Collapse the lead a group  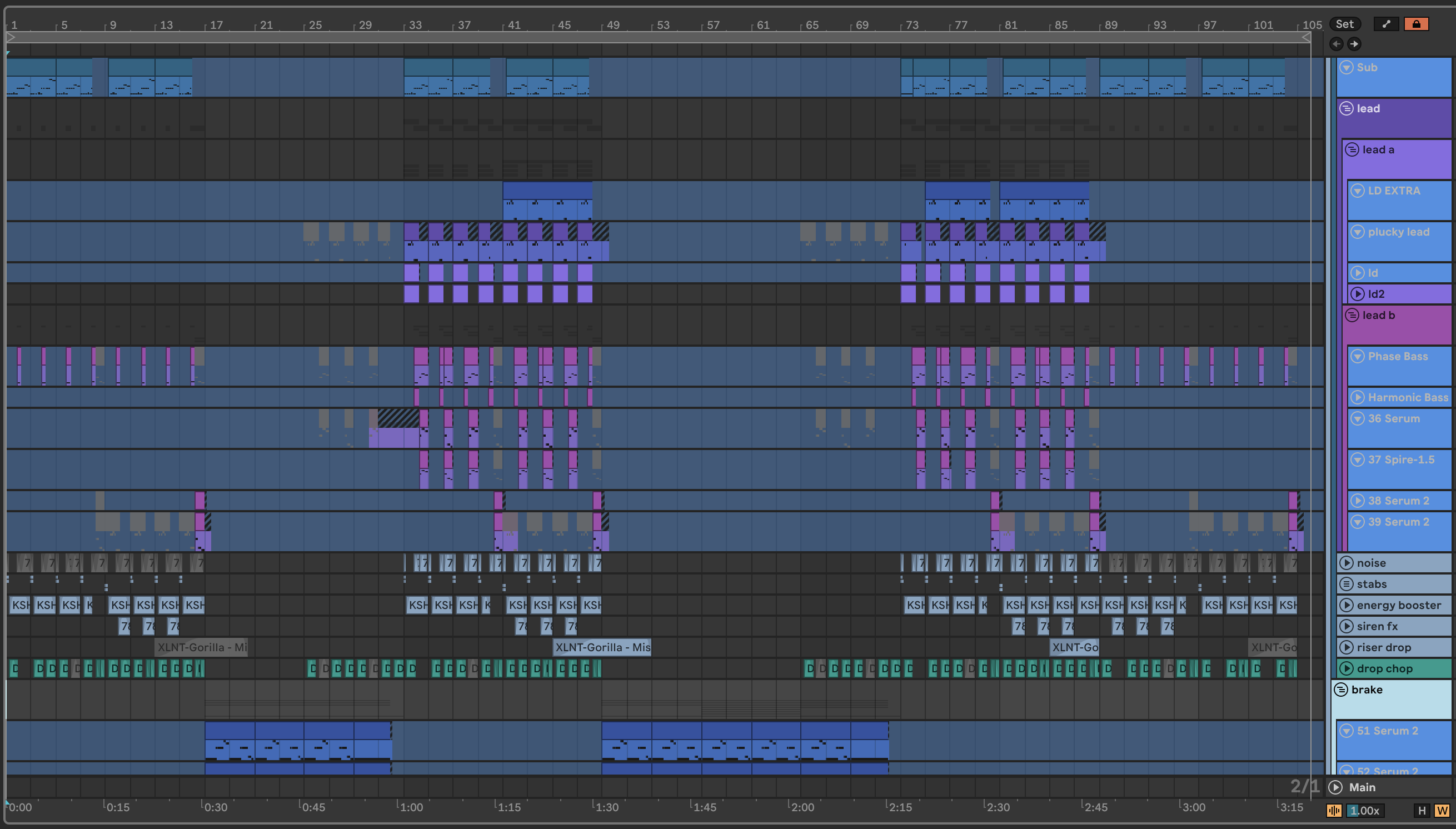click(x=1353, y=150)
